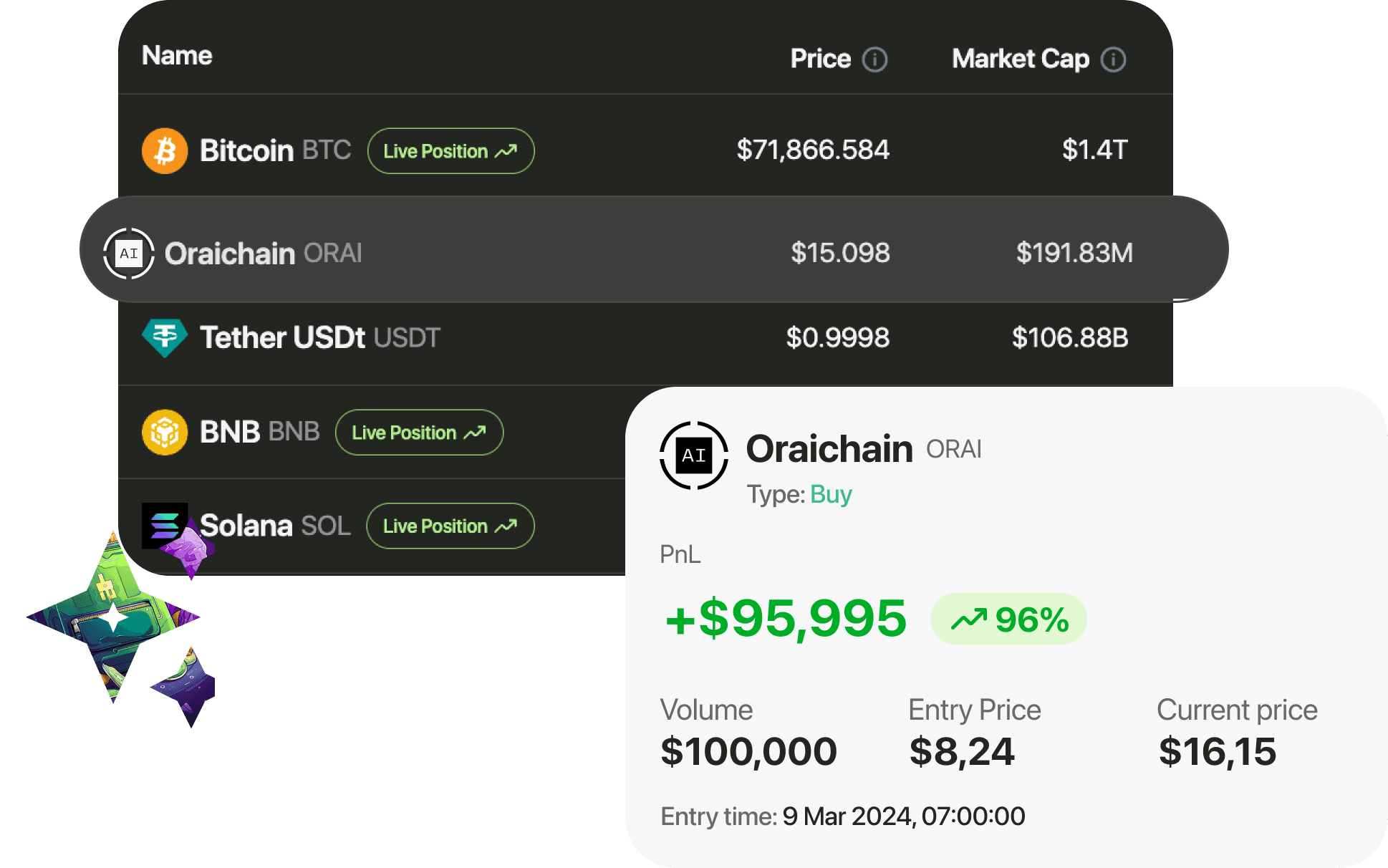The height and width of the screenshot is (868, 1388).
Task: Open Bitcoin Live Position badge
Action: 451,151
